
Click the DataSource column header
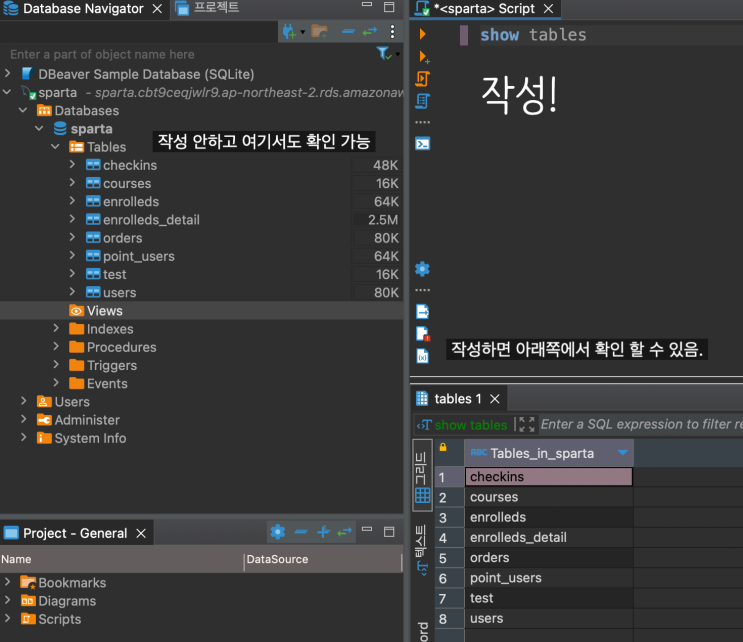(322, 559)
